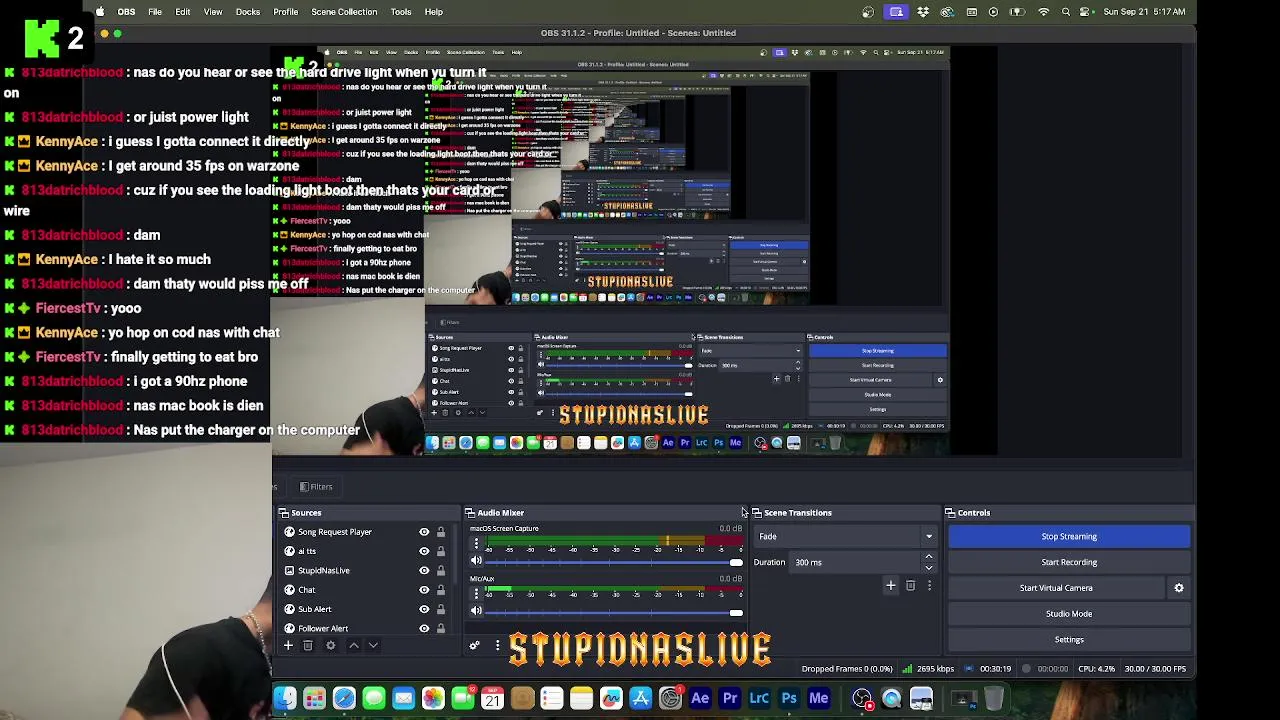Open OBS Settings from Controls
Image resolution: width=1280 pixels, height=720 pixels.
pos(1069,640)
